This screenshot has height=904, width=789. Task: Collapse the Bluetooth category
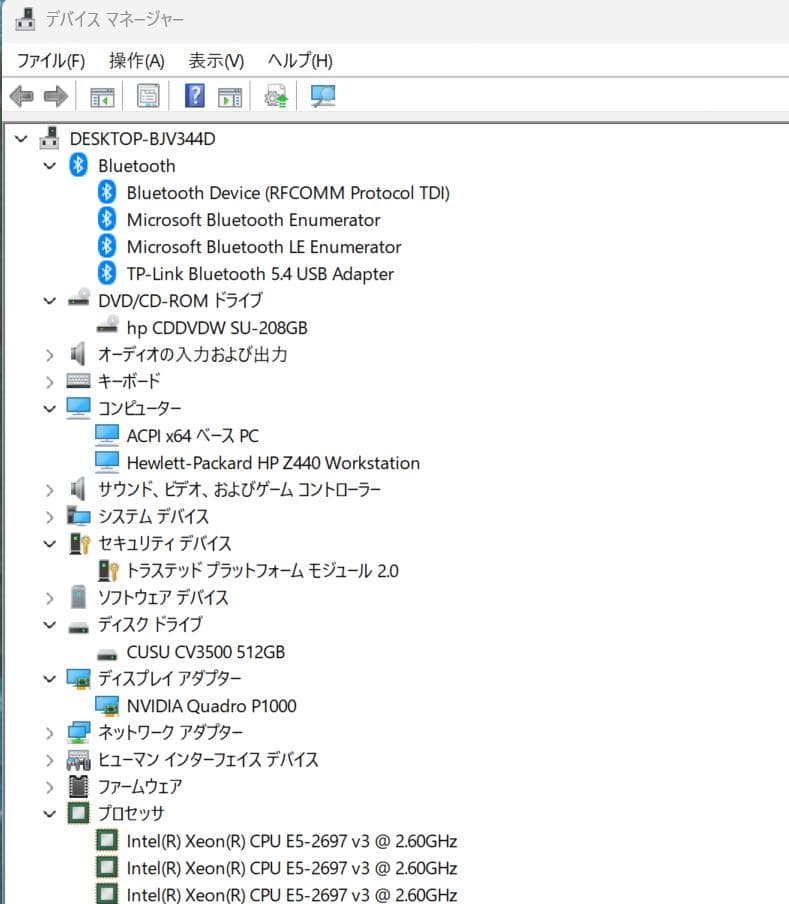click(50, 166)
